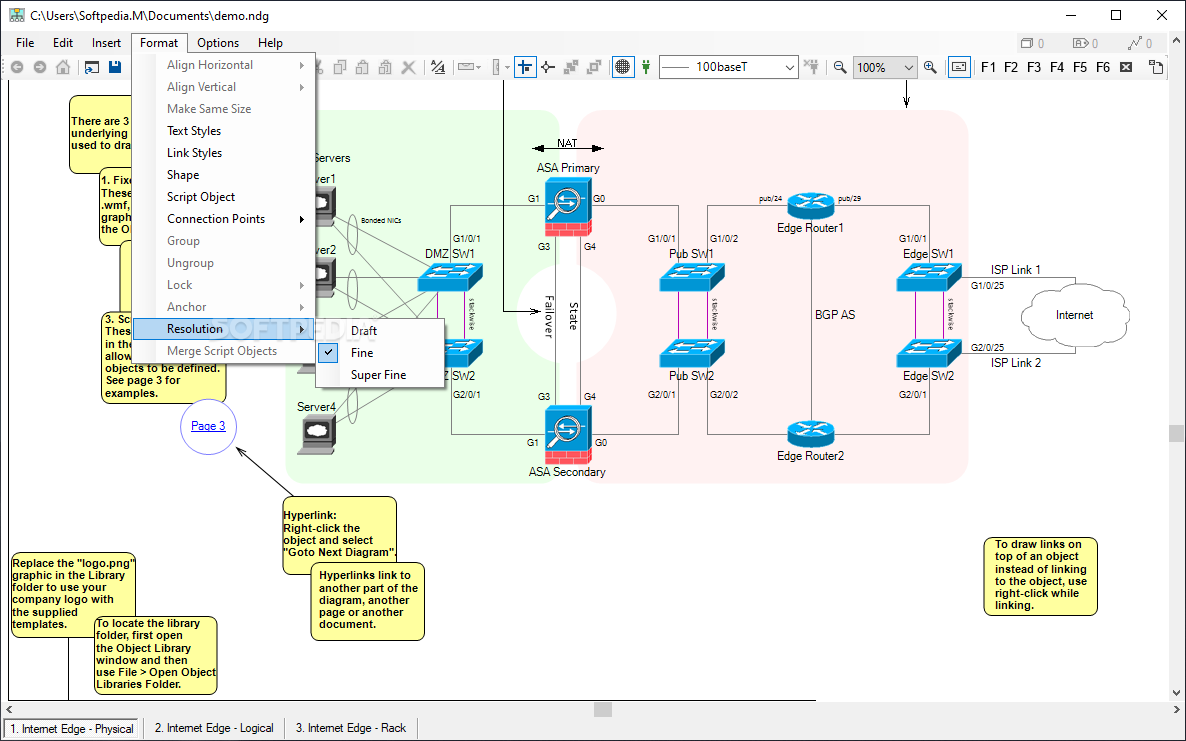Zoom in with the magnifier plus icon
Viewport: 1186px width, 741px height.
pyautogui.click(x=930, y=67)
